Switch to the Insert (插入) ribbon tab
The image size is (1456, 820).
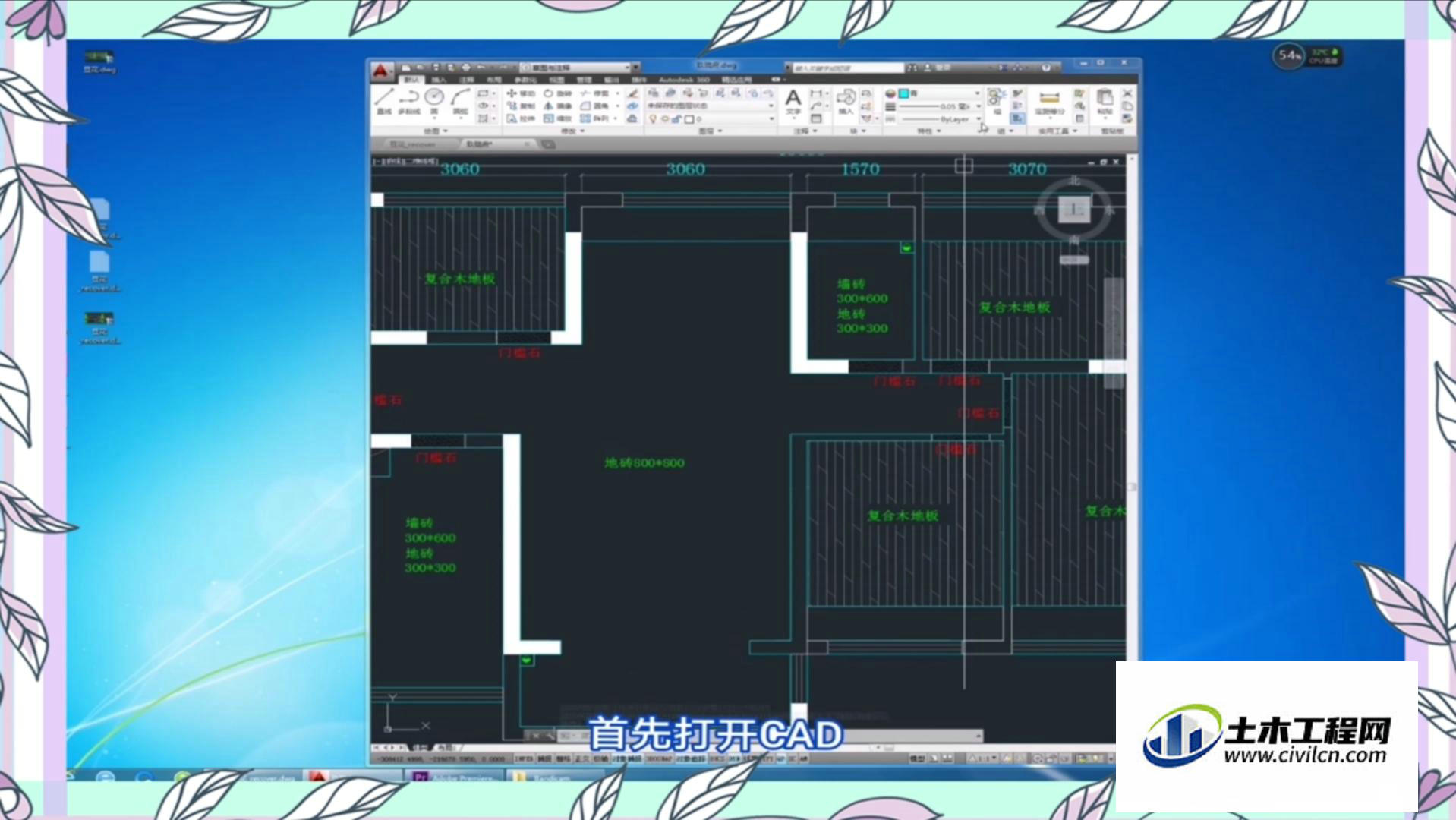[439, 80]
